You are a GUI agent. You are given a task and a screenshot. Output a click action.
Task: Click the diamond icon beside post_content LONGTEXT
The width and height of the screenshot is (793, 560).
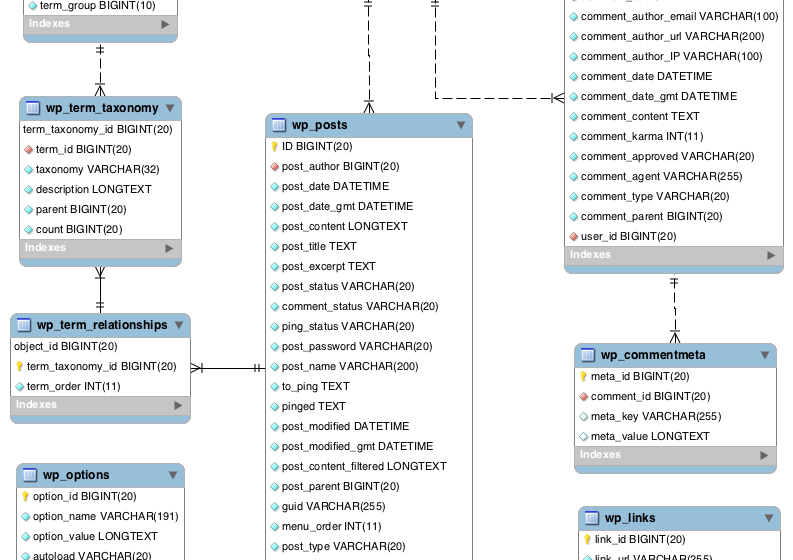point(275,227)
